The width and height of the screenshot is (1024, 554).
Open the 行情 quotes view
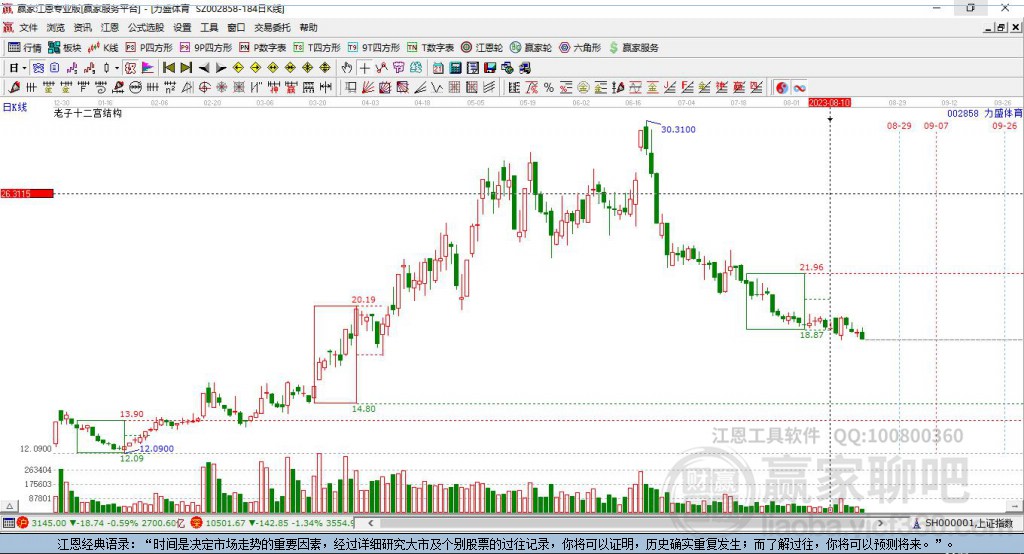(x=25, y=48)
